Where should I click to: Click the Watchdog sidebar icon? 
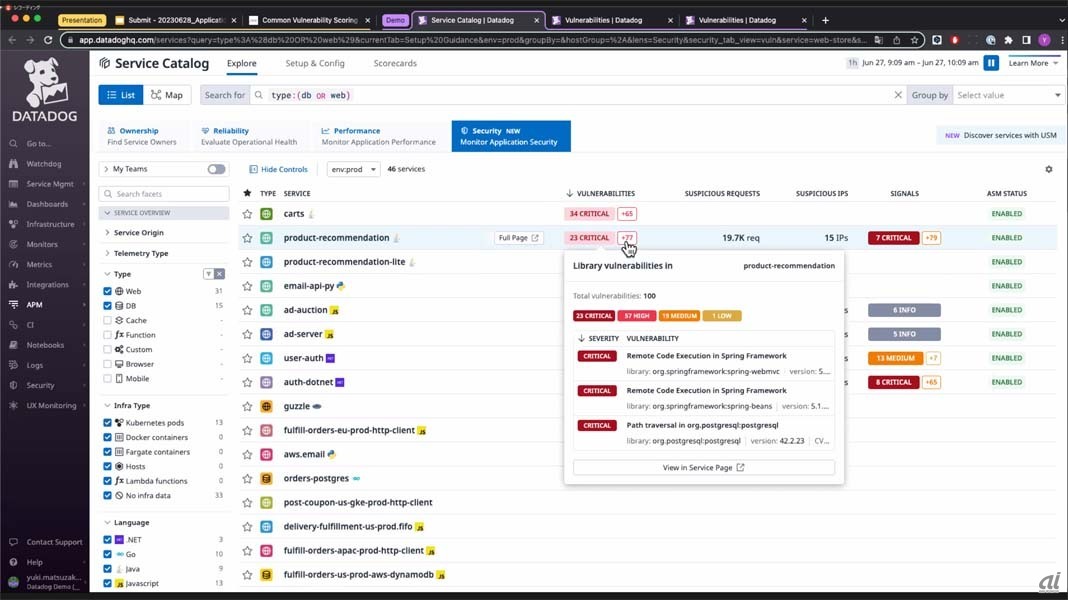(13, 164)
